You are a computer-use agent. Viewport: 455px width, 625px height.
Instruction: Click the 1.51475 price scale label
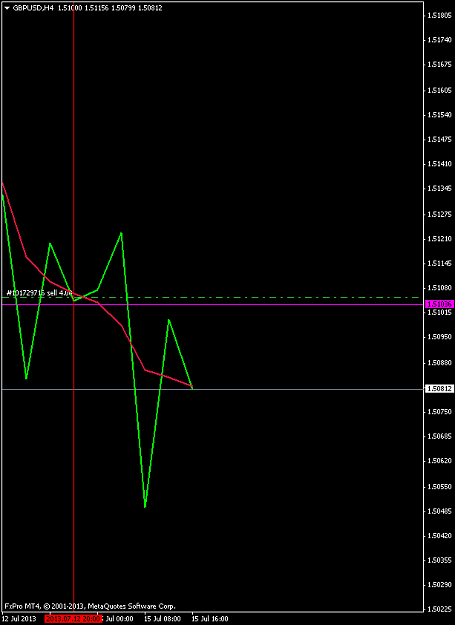[x=440, y=140]
